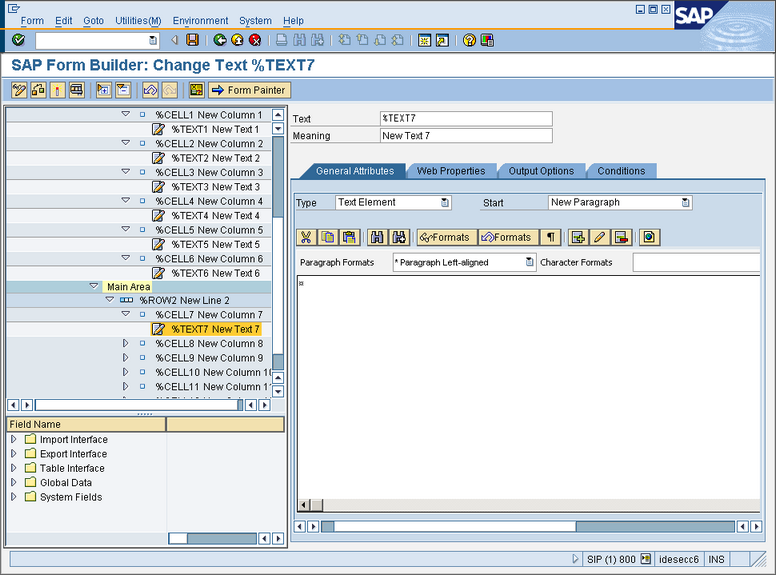Click the red Cancel icon

pos(255,40)
